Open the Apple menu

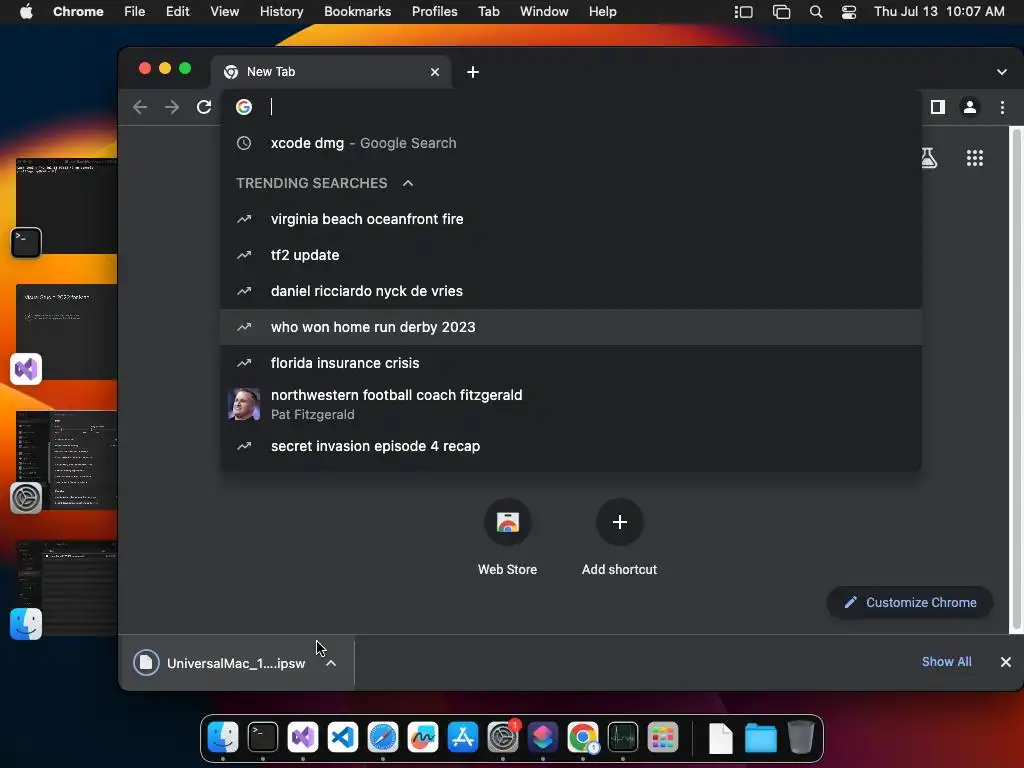(26, 11)
